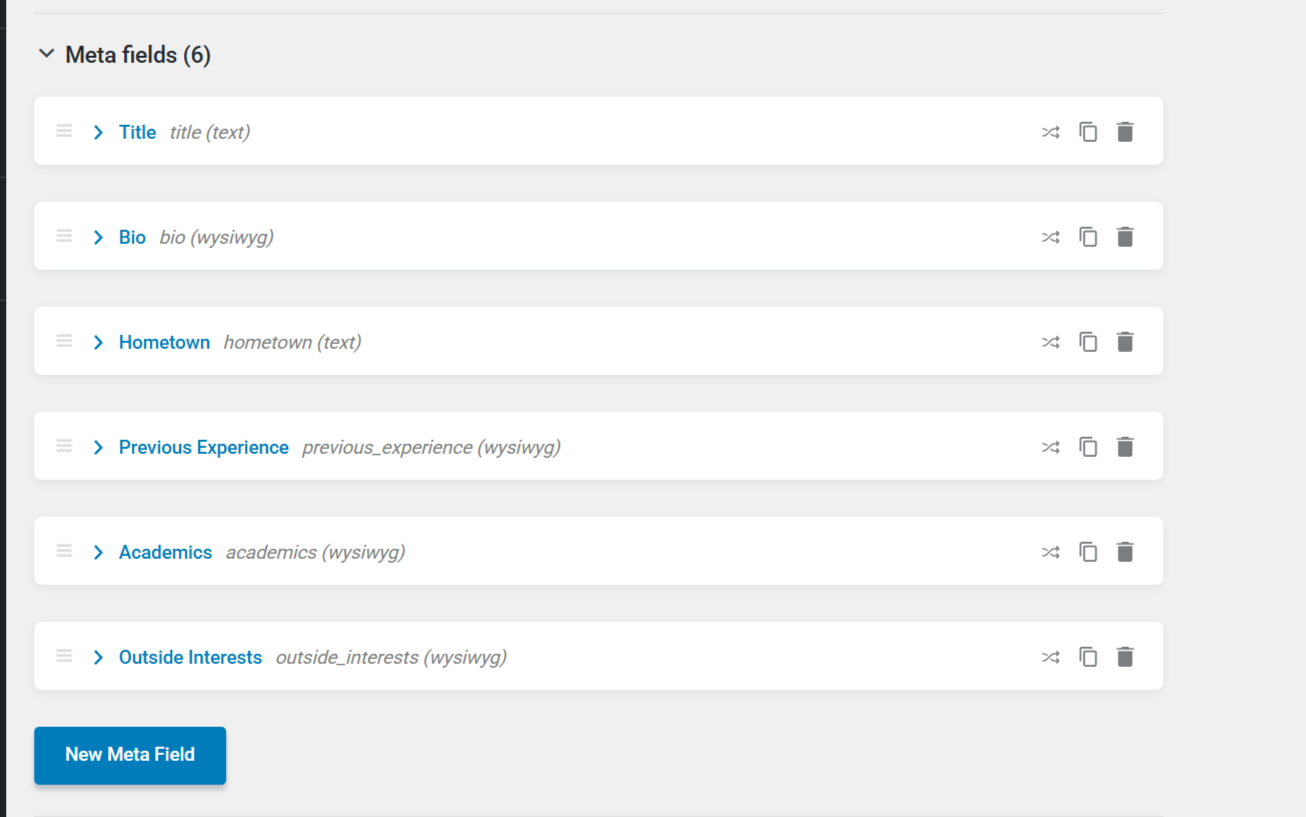Expand the Bio field chevron

(98, 237)
